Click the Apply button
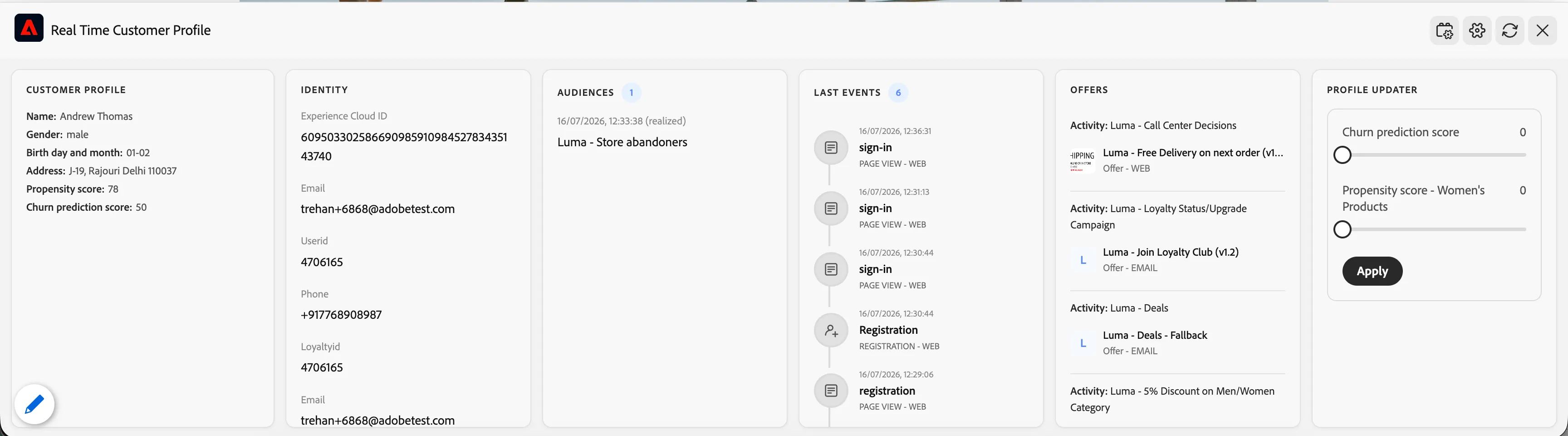 (1372, 271)
